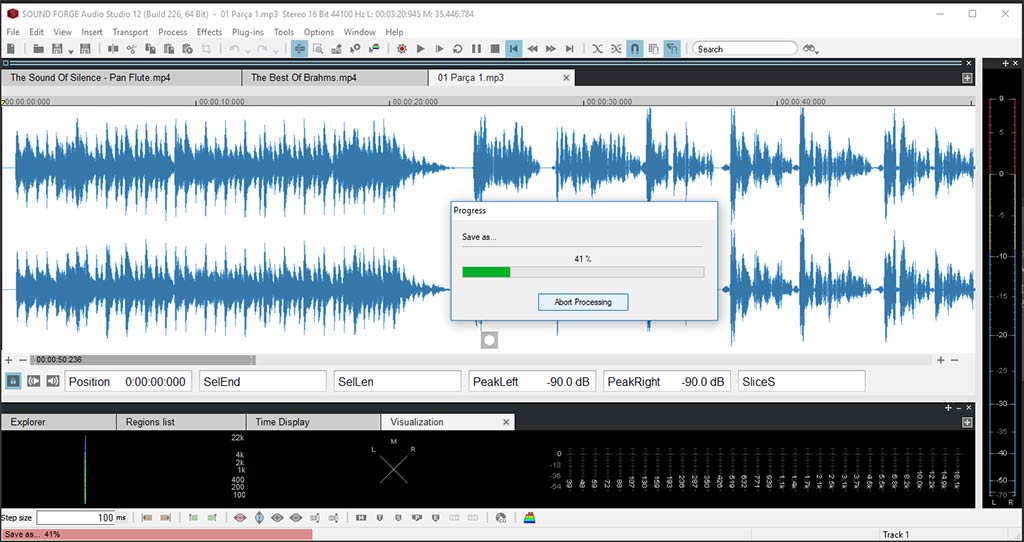Image resolution: width=1024 pixels, height=542 pixels.
Task: Create a new file with New icon
Action: coord(10,49)
